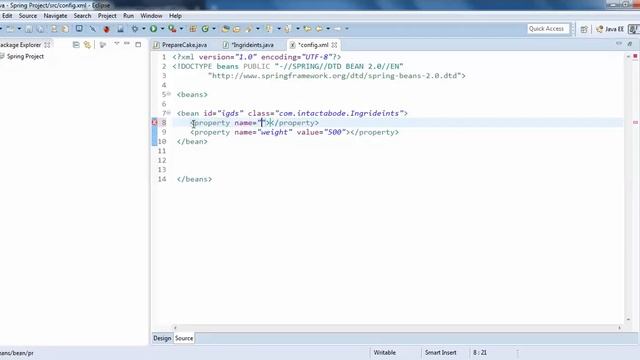This screenshot has width=640, height=360.
Task: Click the Run external tools icon
Action: [x=172, y=29]
